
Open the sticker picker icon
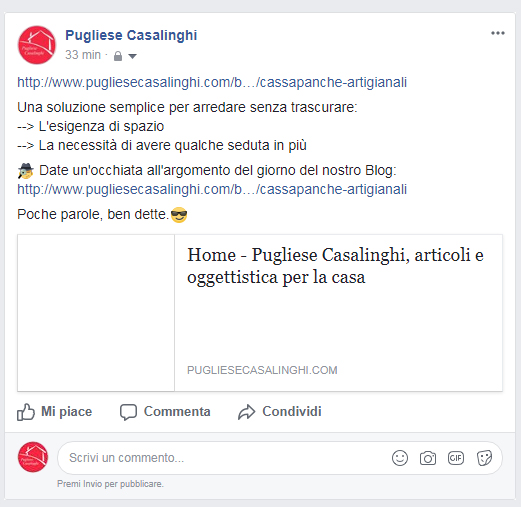point(484,458)
